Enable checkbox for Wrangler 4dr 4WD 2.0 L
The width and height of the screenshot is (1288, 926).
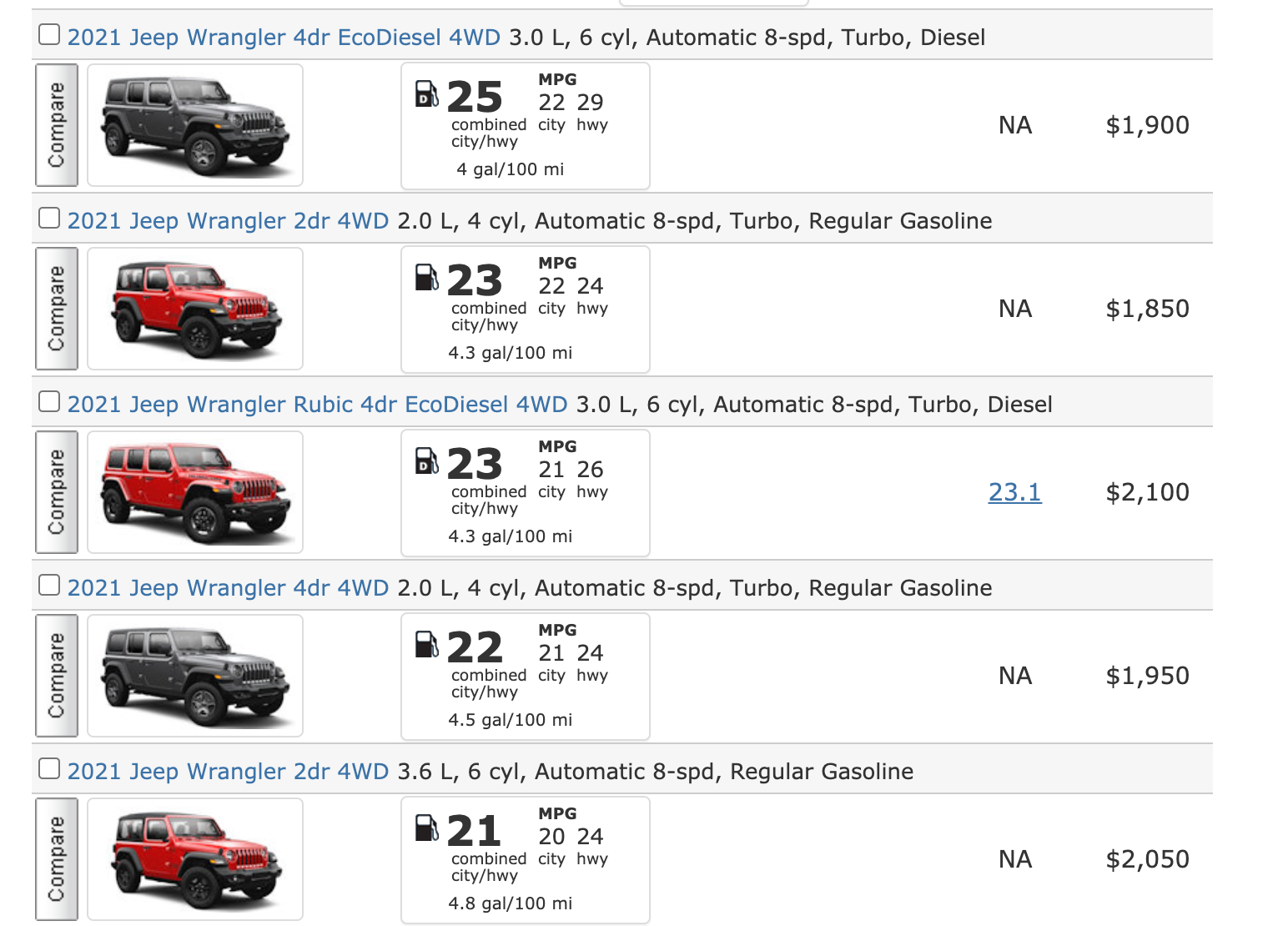tap(49, 586)
